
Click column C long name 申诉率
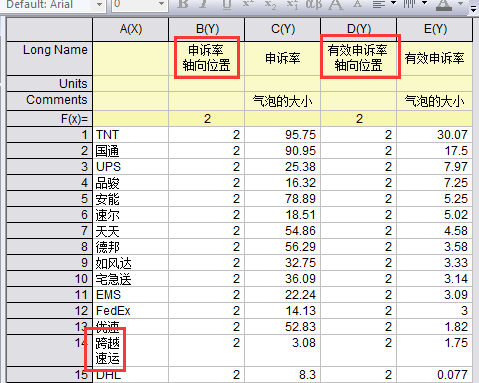pos(283,59)
